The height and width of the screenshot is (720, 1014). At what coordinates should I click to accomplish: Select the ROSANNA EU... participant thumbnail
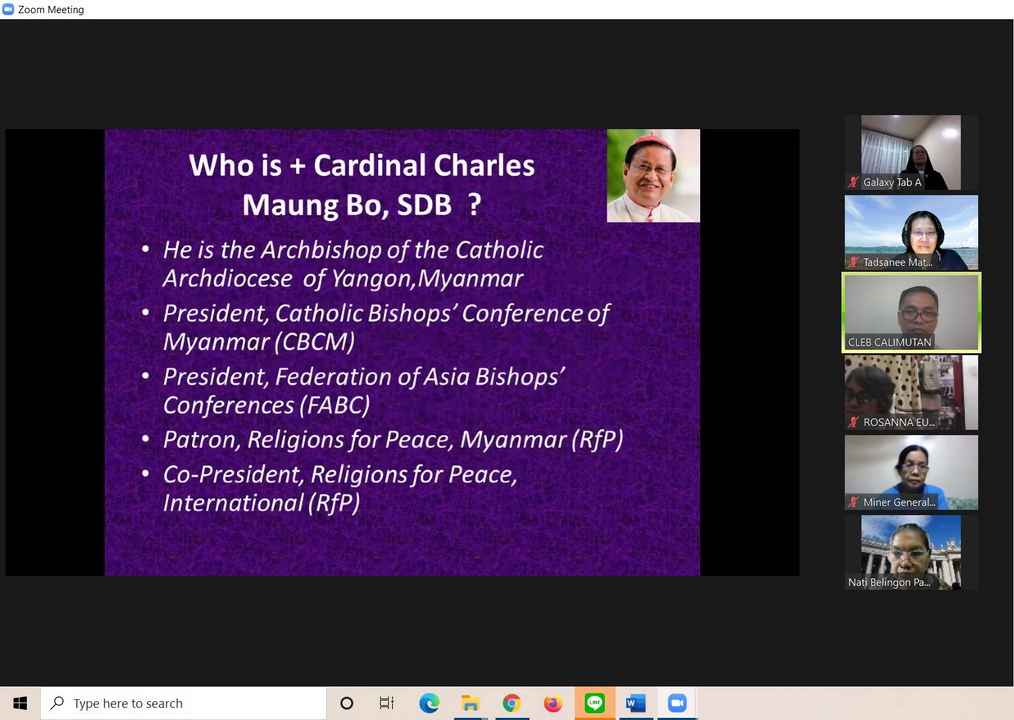[x=911, y=392]
